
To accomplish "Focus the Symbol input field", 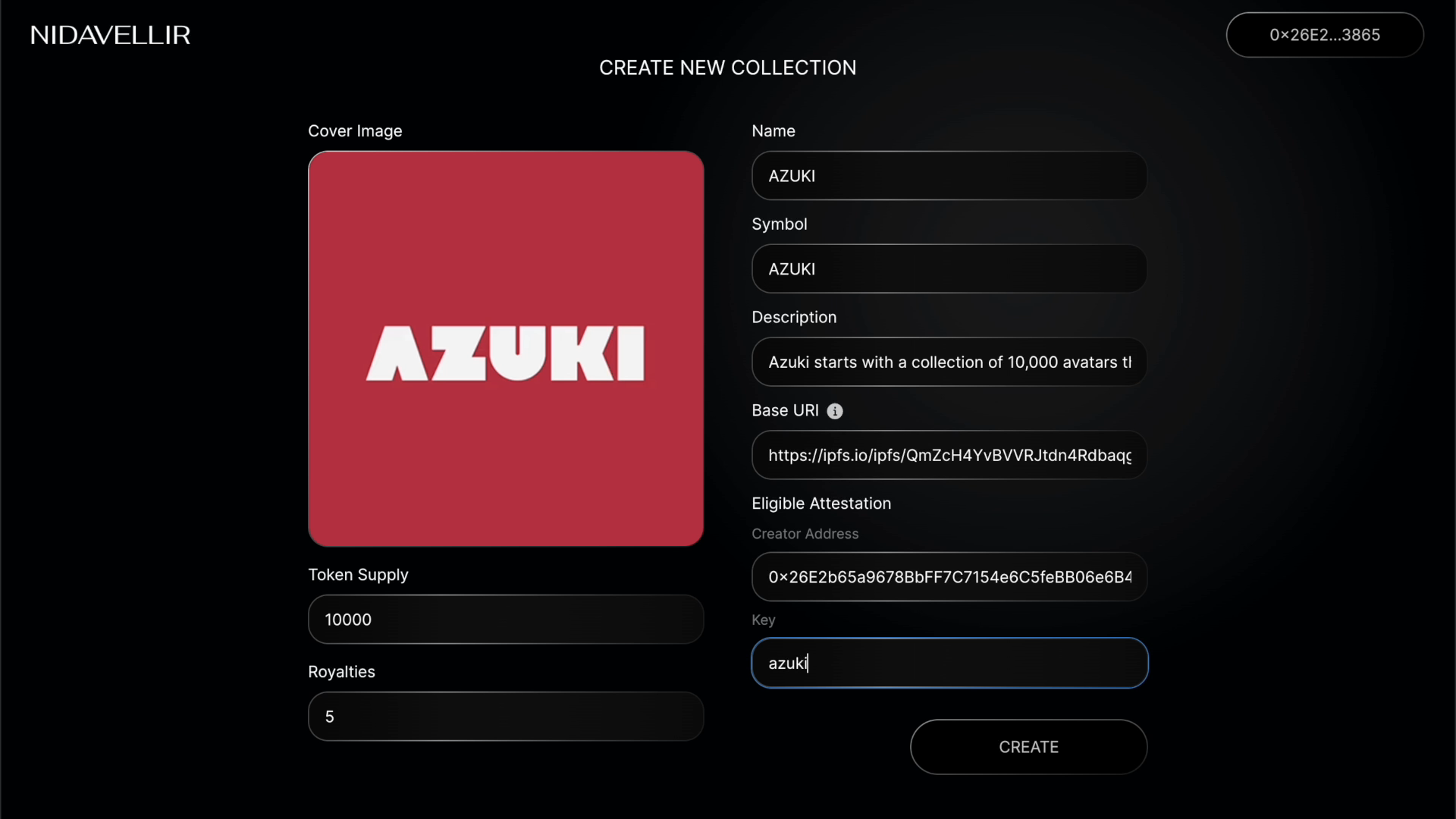I will [949, 269].
